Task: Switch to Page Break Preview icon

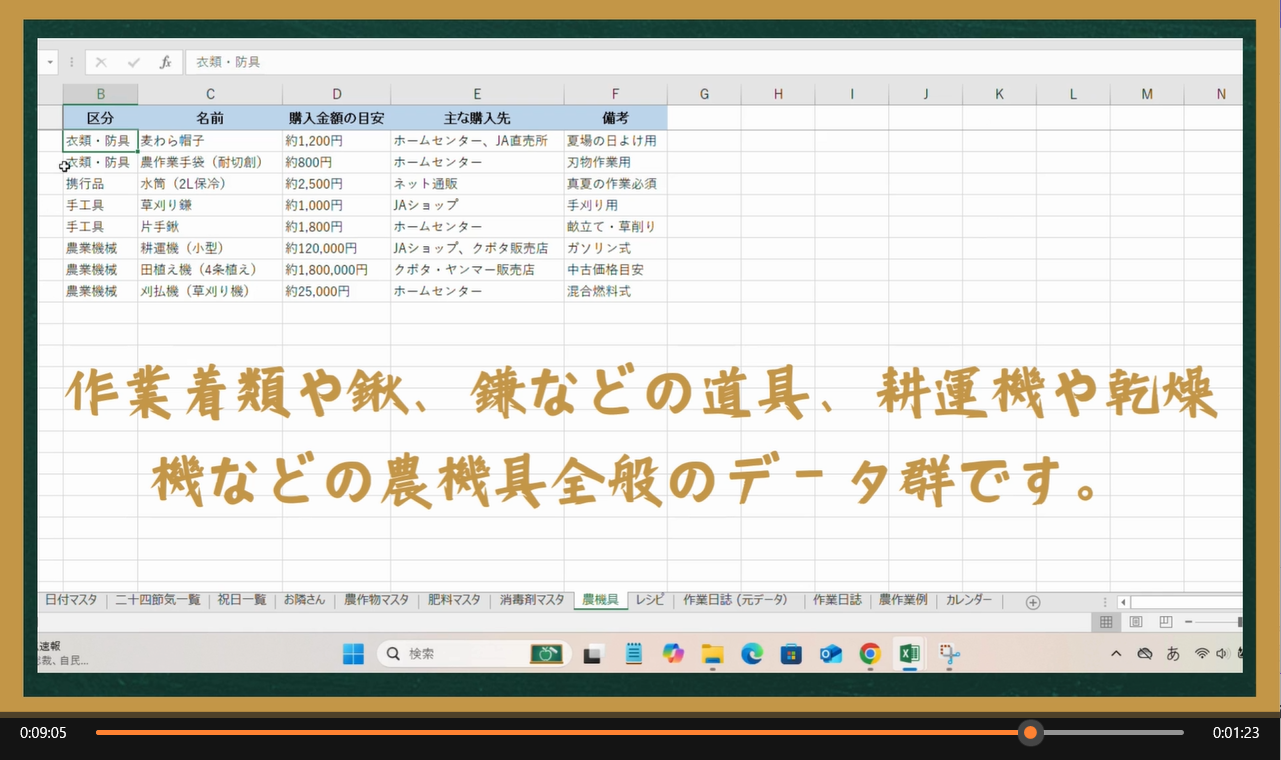Action: (1166, 622)
